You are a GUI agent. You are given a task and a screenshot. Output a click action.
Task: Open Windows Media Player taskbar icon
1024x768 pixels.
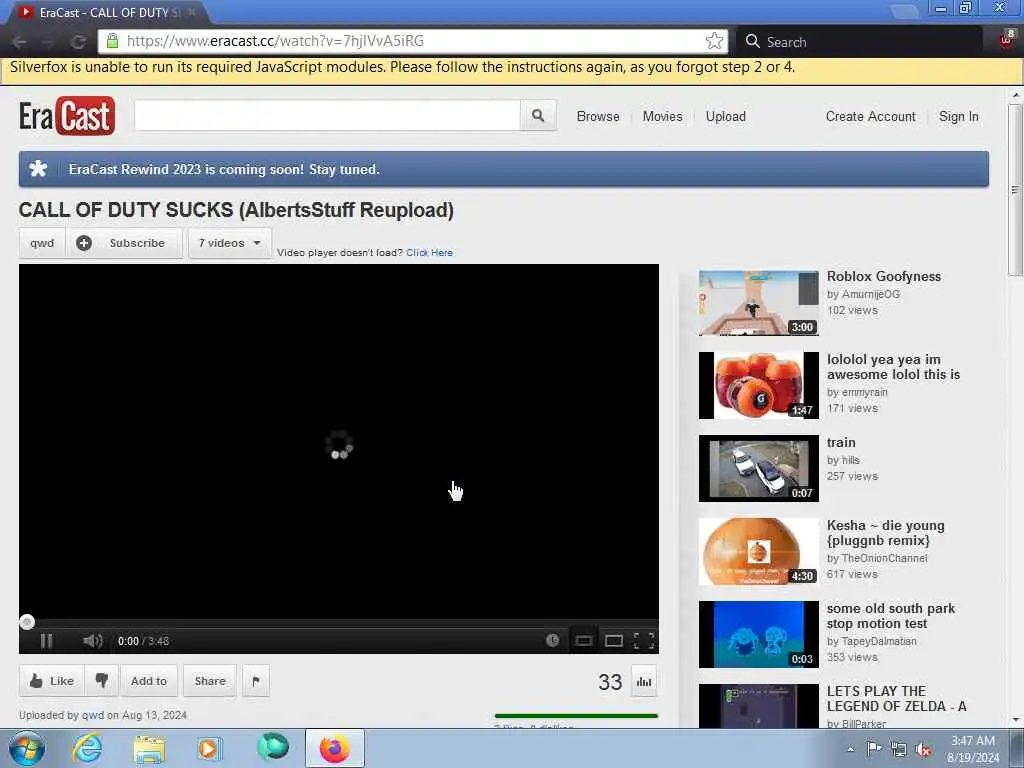(x=210, y=748)
